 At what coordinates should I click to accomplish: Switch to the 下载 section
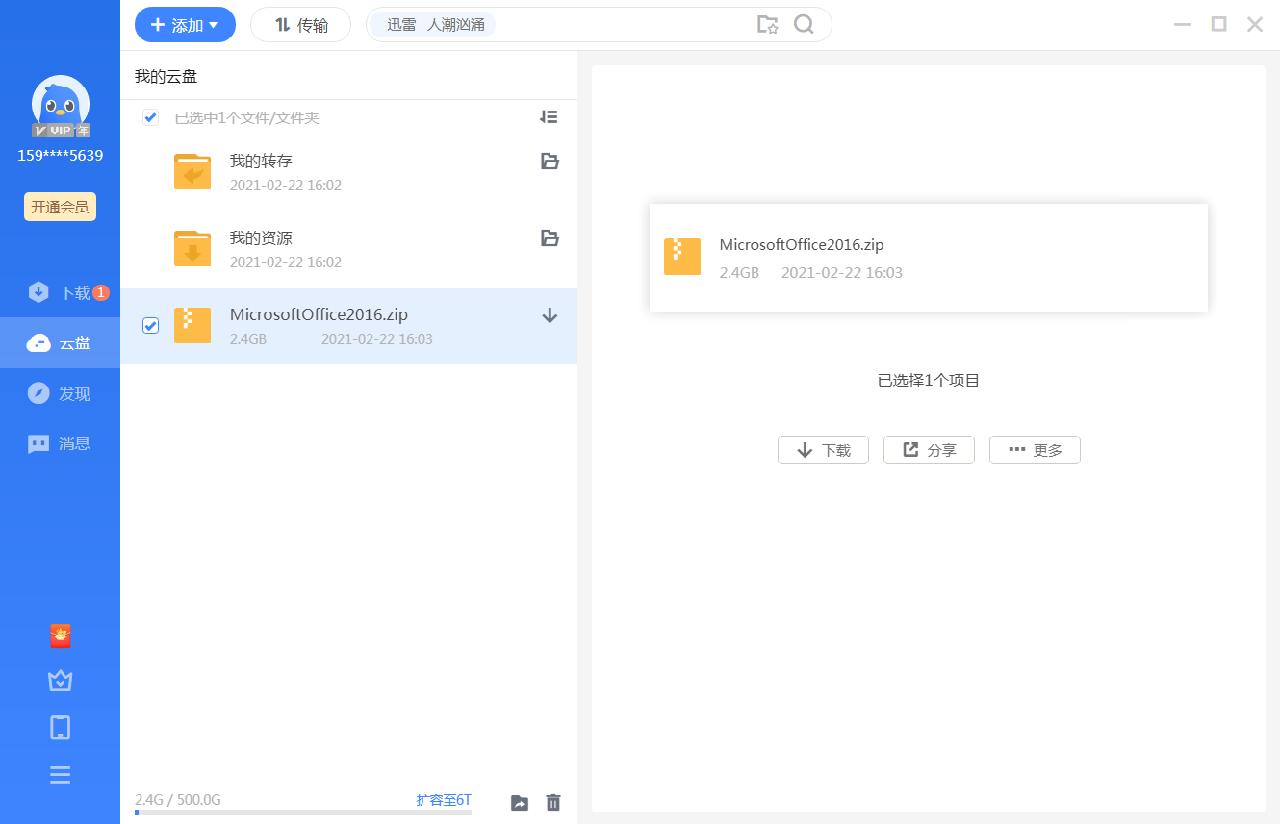(x=60, y=292)
